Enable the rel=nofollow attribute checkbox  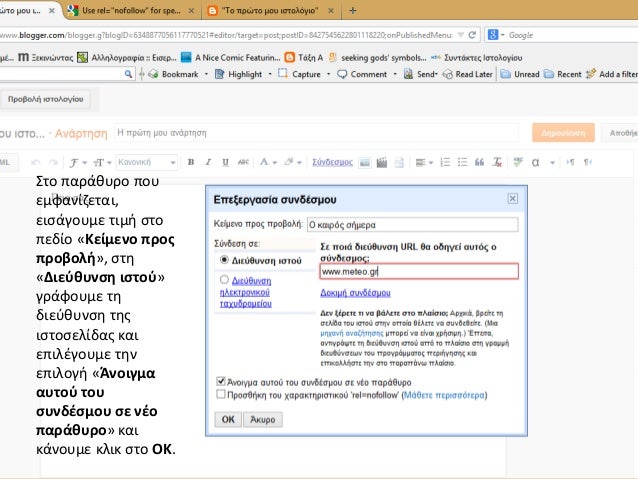tap(221, 395)
